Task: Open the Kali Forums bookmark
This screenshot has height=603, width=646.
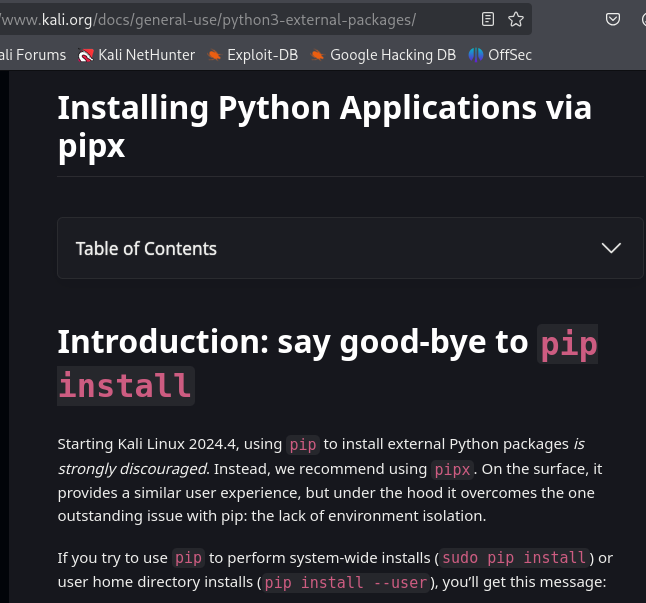Action: (33, 55)
